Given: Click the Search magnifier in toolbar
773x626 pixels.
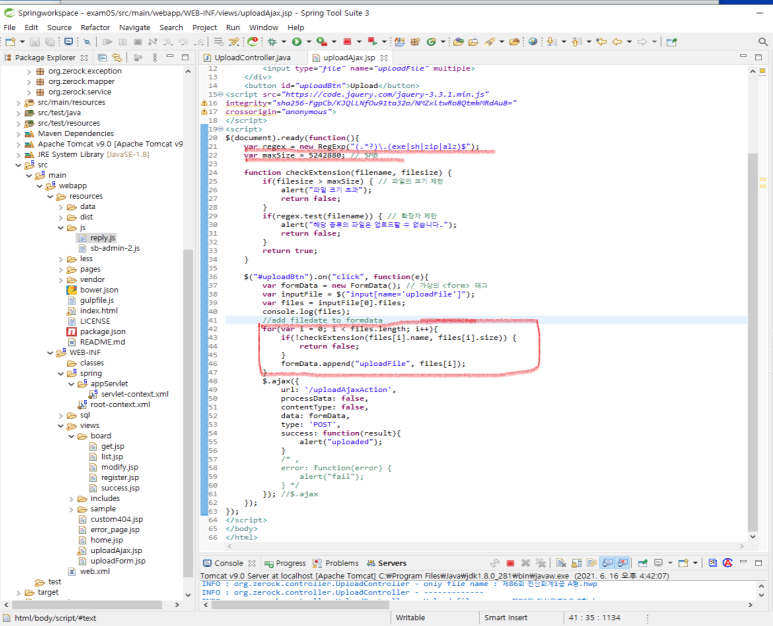Looking at the screenshot, I should [x=763, y=42].
